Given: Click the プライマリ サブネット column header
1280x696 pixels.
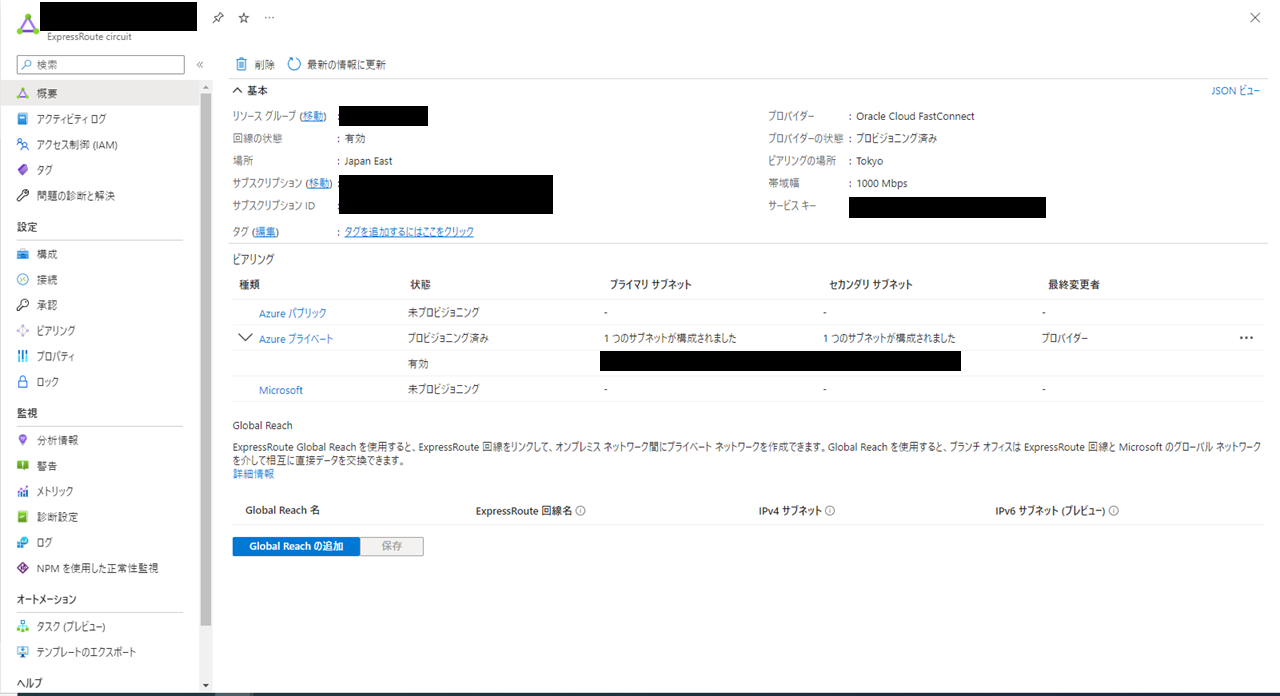Looking at the screenshot, I should 650,285.
